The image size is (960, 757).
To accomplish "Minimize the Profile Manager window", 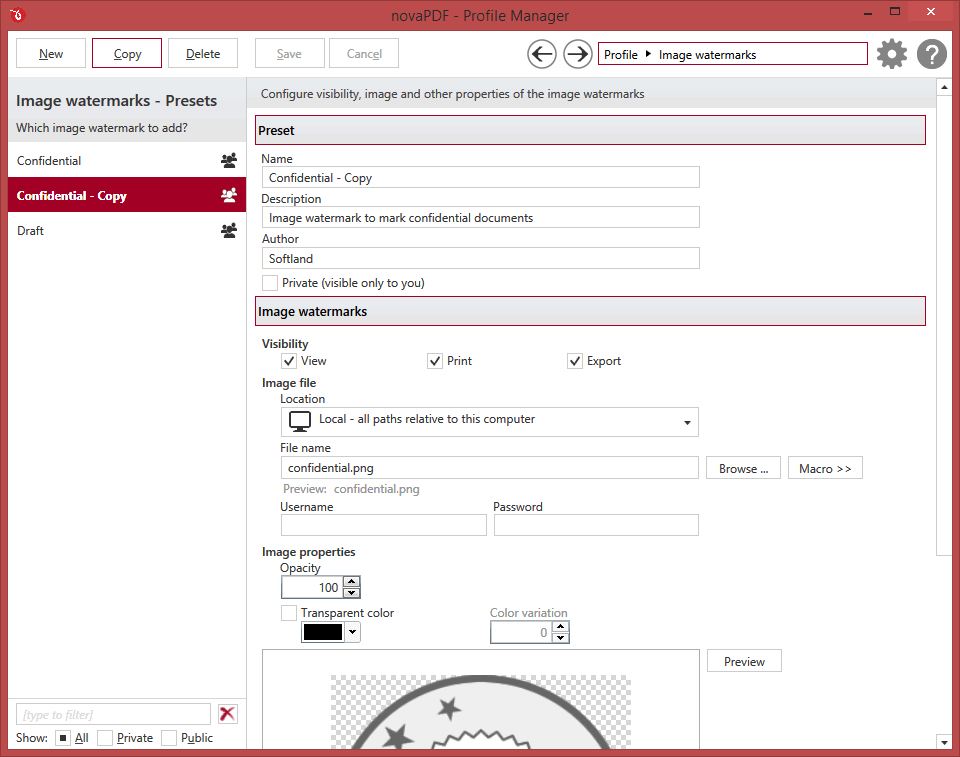I will point(868,13).
